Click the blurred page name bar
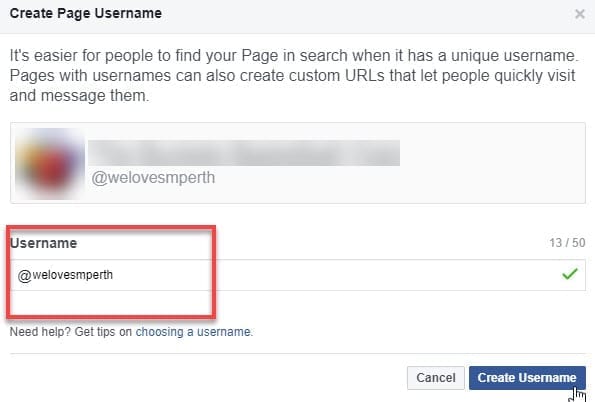 click(x=244, y=153)
